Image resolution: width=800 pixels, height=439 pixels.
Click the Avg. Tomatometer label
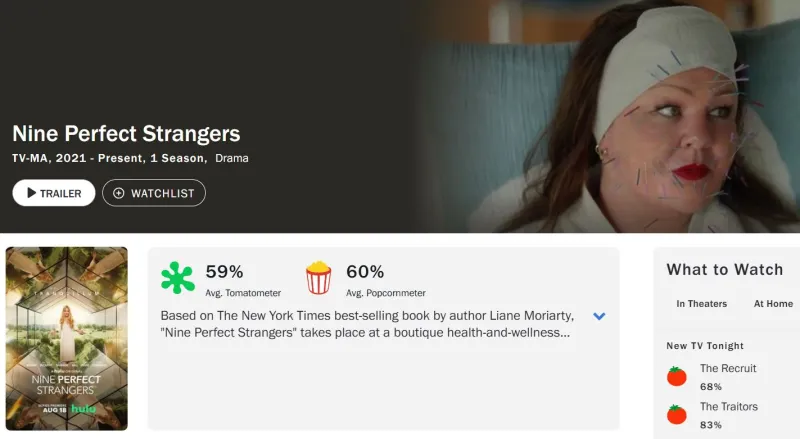[x=243, y=293]
